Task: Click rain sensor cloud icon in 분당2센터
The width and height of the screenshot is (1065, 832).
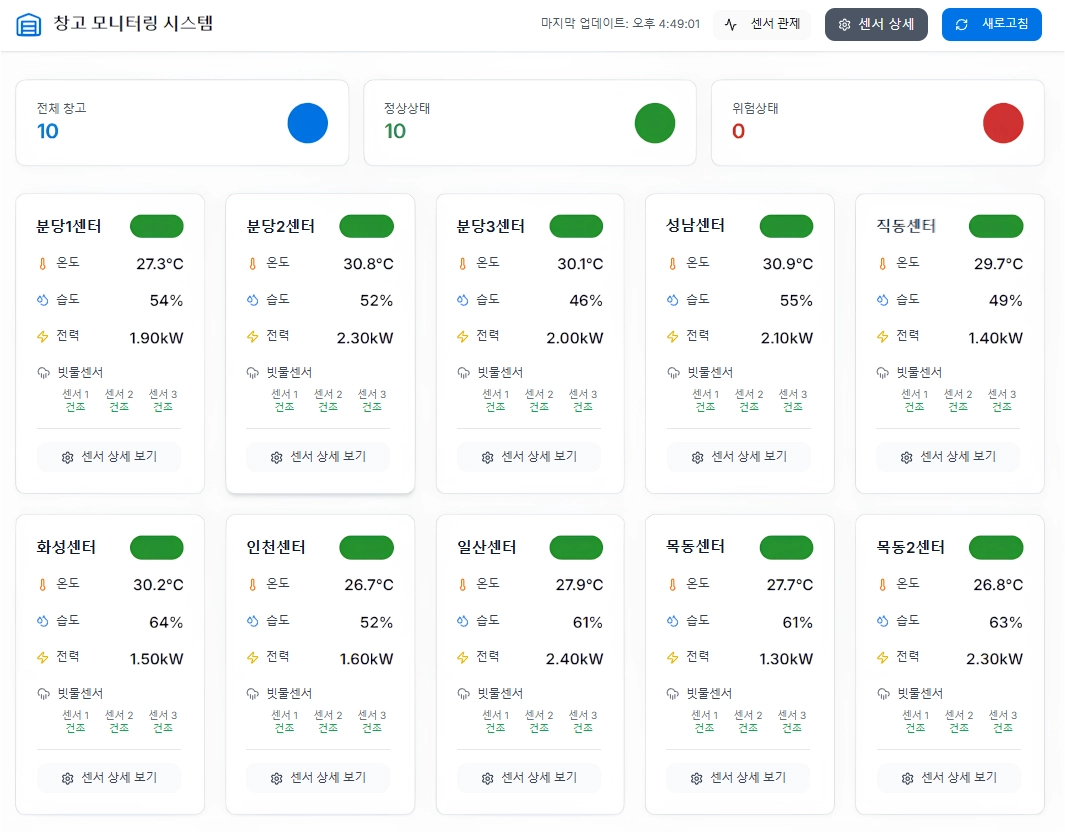Action: click(x=253, y=372)
